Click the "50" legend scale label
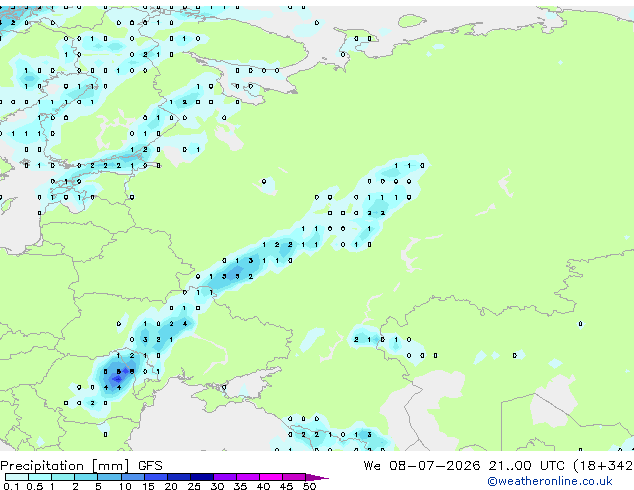 [x=310, y=486]
